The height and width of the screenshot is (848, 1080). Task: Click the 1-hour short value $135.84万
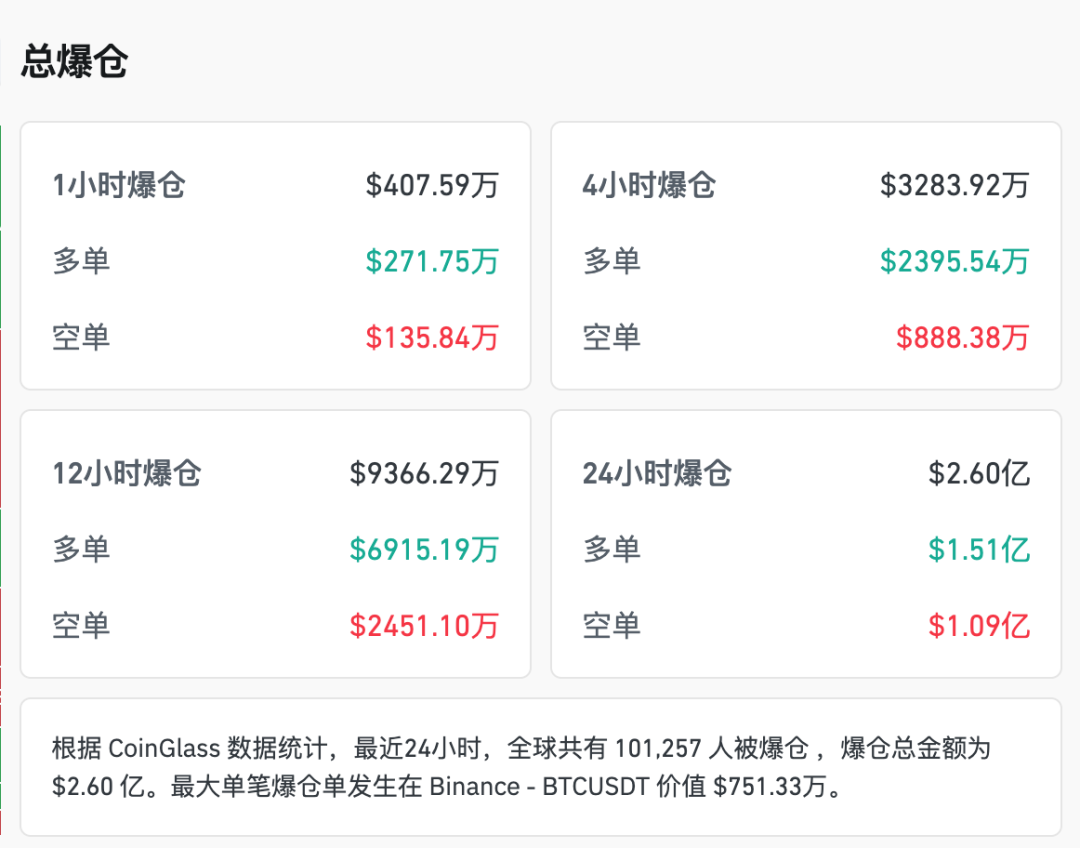[432, 337]
